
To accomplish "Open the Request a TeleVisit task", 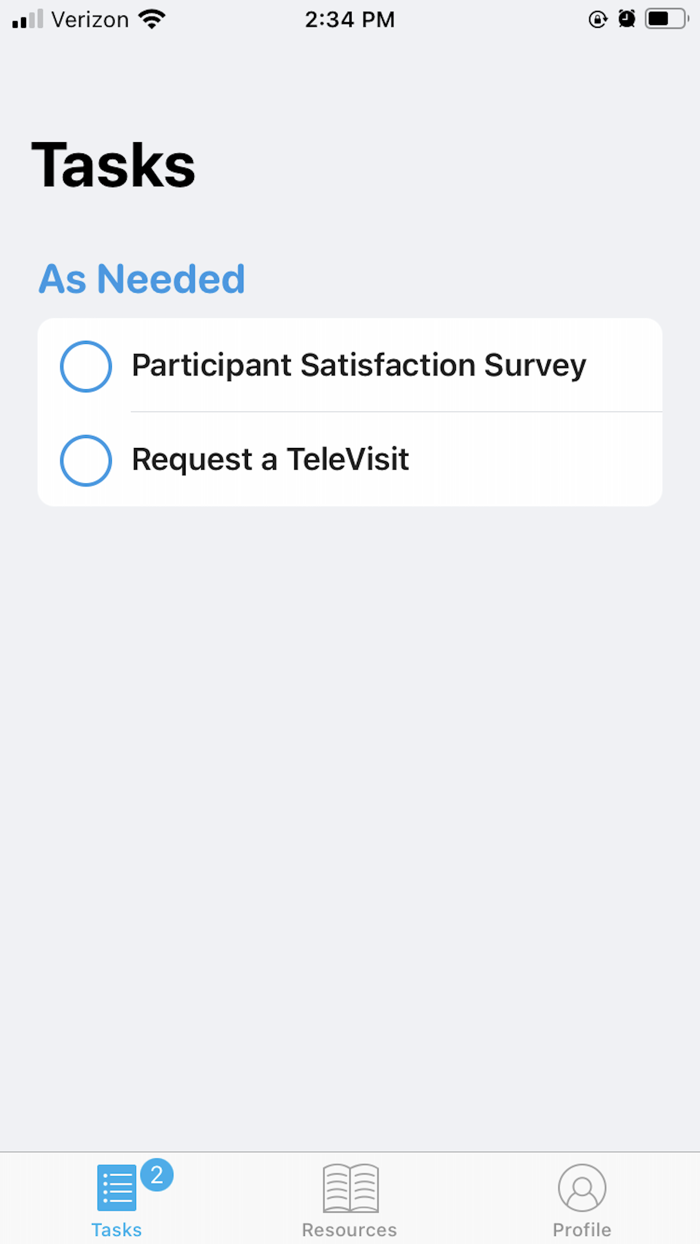I will 270,460.
